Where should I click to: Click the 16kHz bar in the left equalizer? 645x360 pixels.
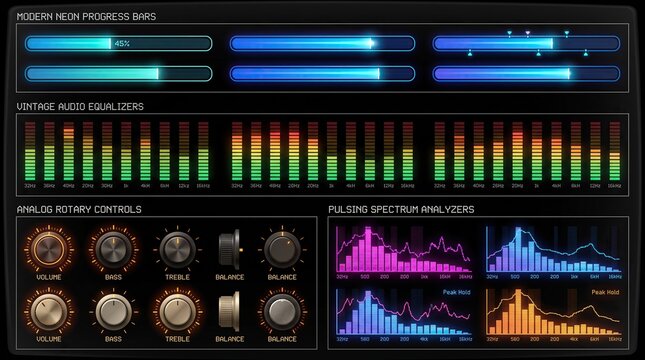(x=203, y=151)
